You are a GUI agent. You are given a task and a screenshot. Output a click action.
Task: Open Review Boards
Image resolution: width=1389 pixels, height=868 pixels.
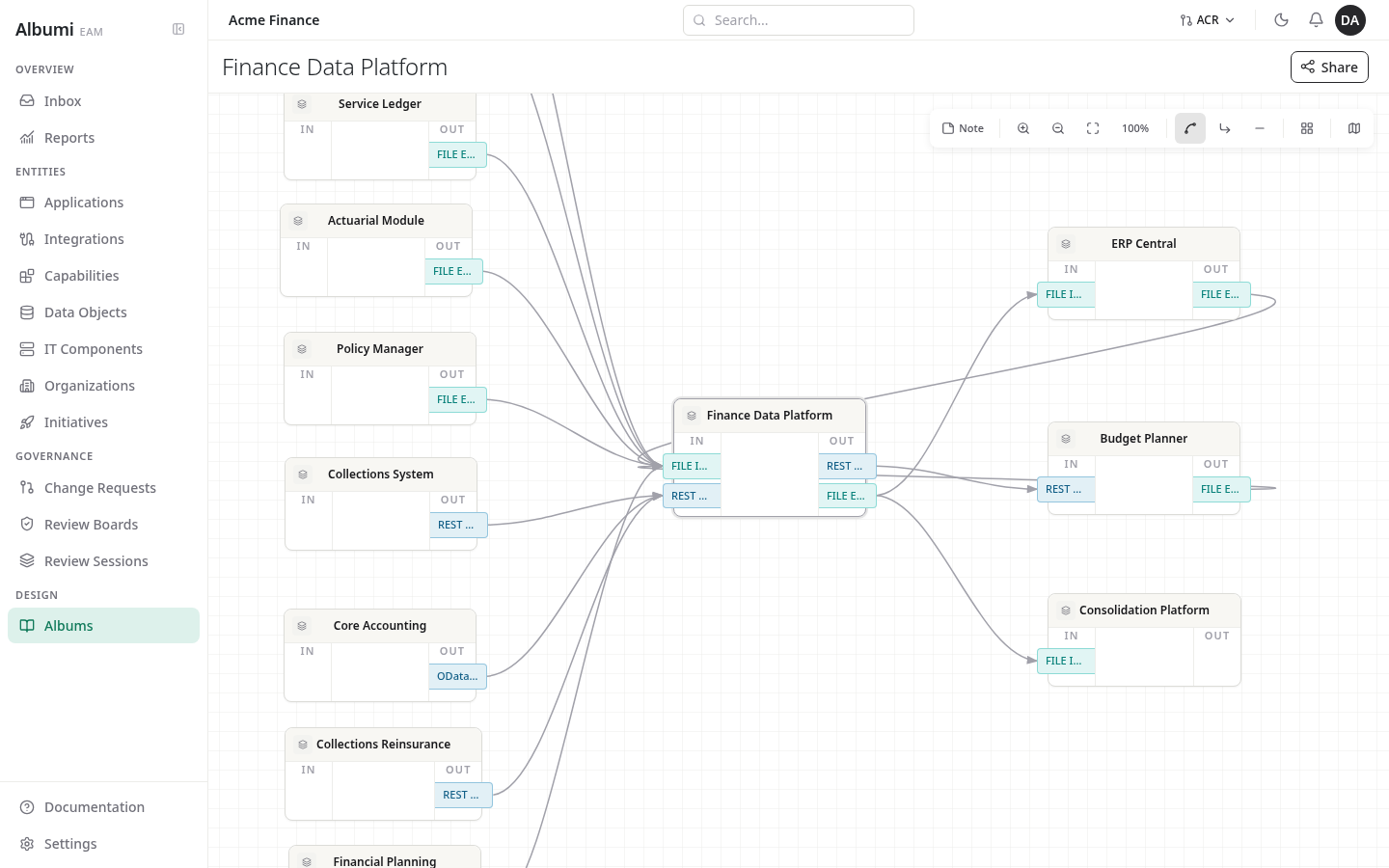tap(103, 525)
